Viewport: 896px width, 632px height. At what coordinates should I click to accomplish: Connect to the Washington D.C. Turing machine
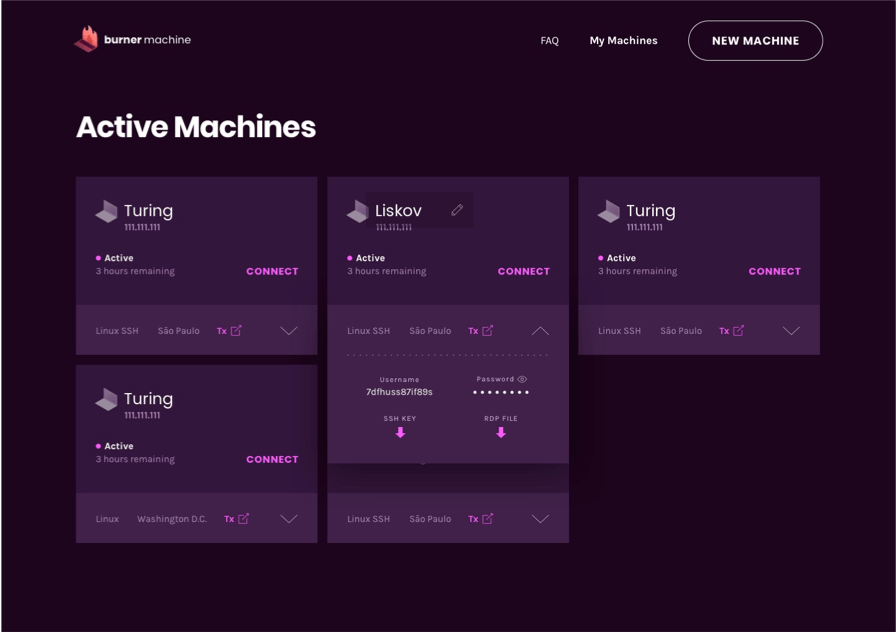pos(272,460)
